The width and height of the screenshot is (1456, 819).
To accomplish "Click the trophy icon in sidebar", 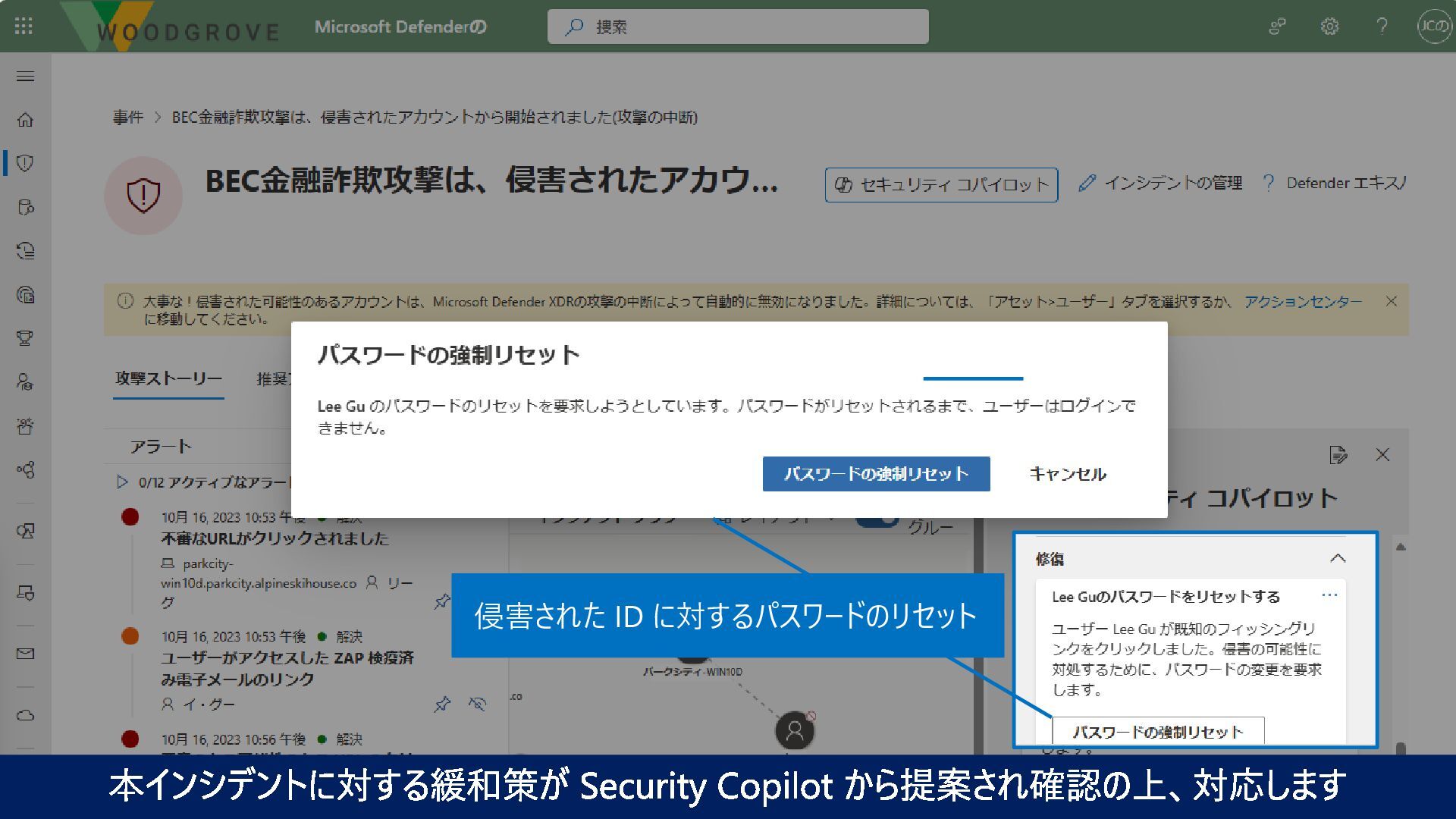I will click(25, 338).
